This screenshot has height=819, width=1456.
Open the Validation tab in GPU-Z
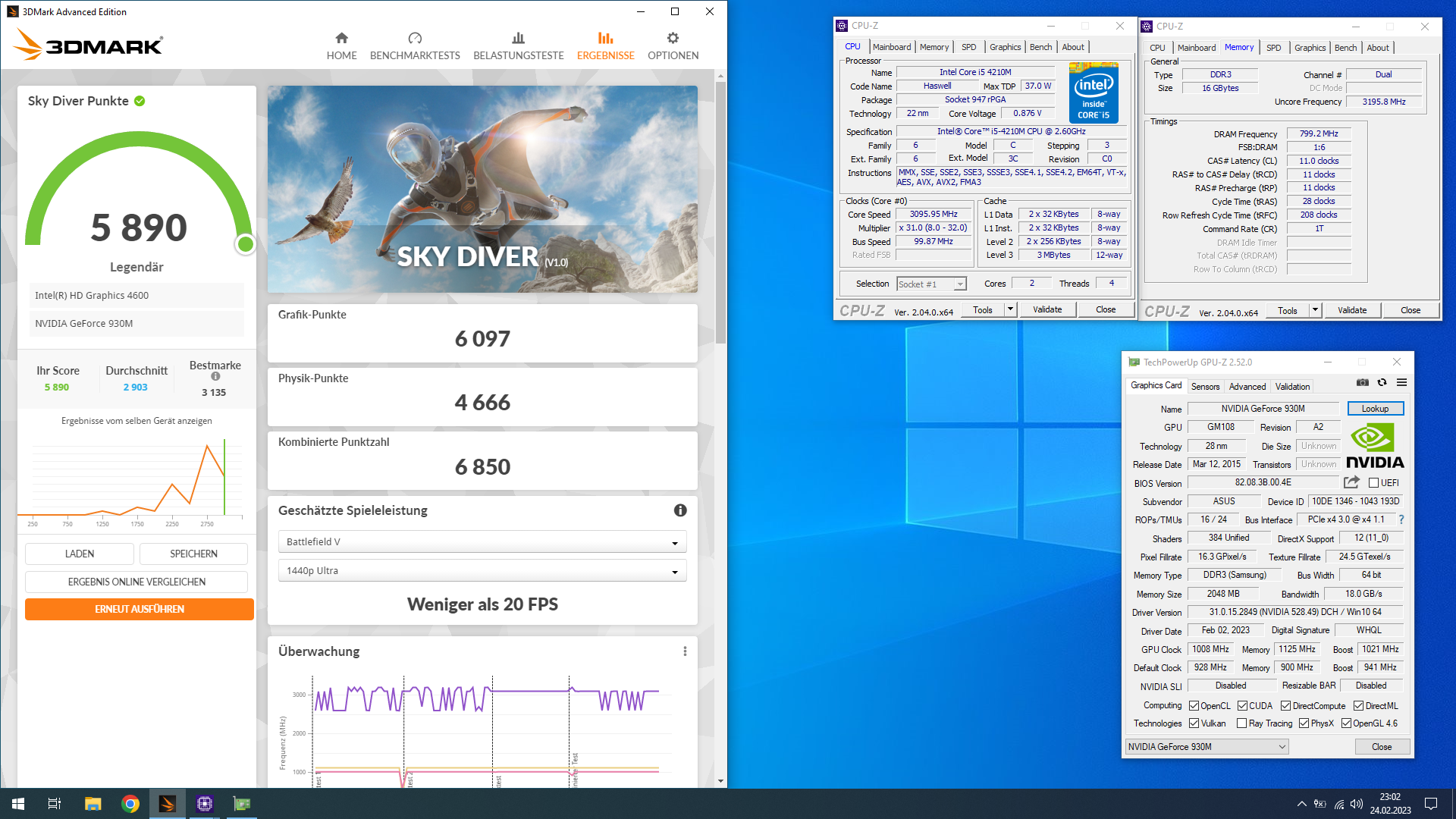tap(1292, 387)
